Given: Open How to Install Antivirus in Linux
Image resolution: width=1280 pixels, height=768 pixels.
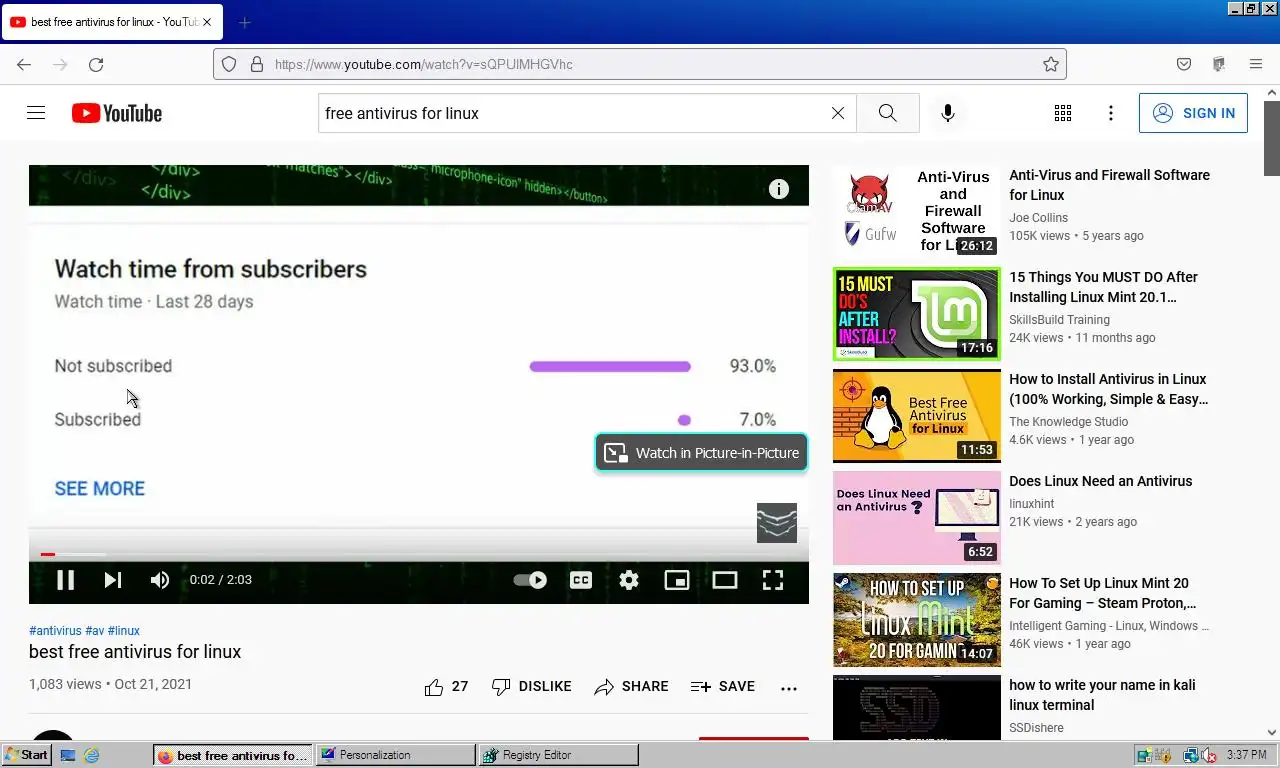Looking at the screenshot, I should pyautogui.click(x=1109, y=389).
